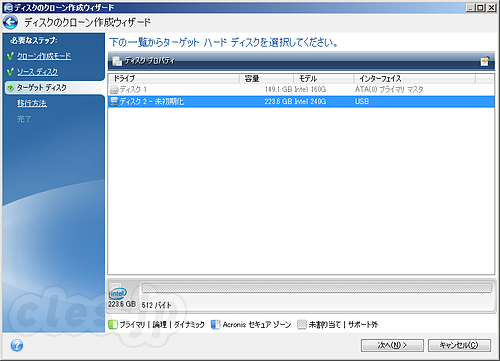500x361 pixels.
Task: Click the 512 バイト label
Action: pos(156,305)
